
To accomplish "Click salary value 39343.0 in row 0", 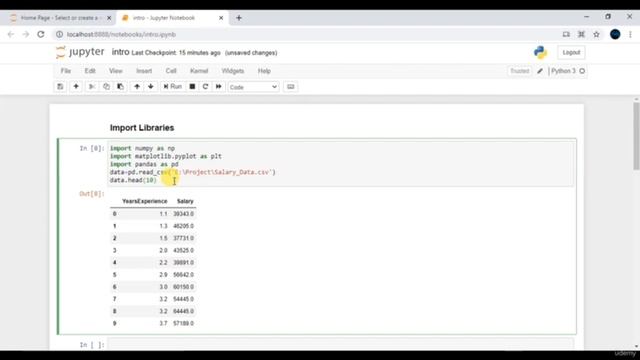I will (183, 214).
